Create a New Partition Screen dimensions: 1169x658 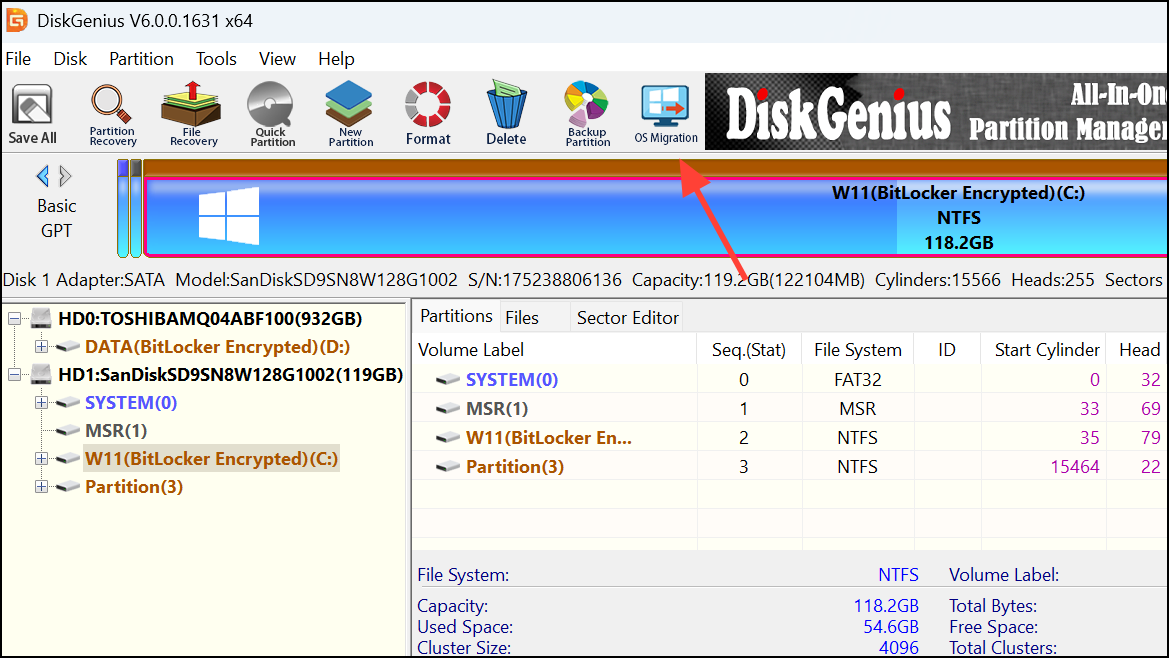(x=350, y=114)
